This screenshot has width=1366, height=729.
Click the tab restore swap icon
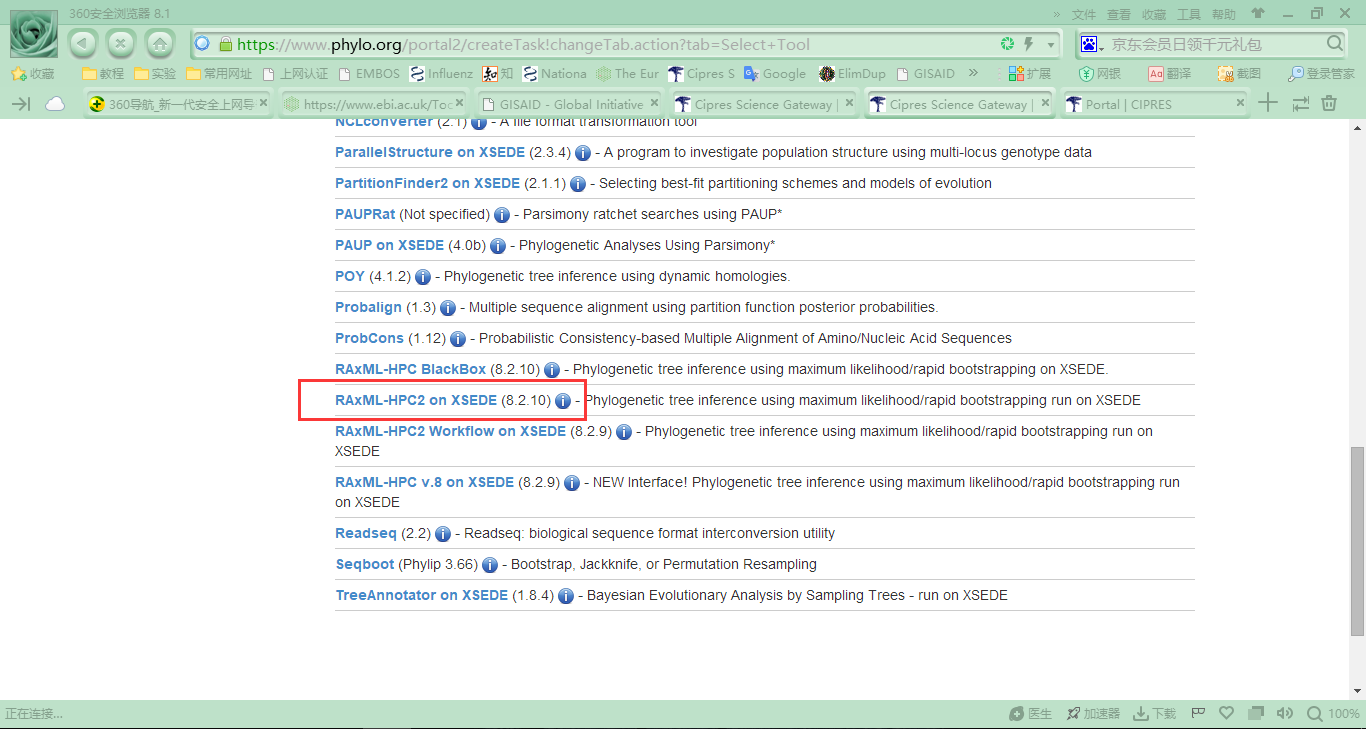pos(1300,103)
